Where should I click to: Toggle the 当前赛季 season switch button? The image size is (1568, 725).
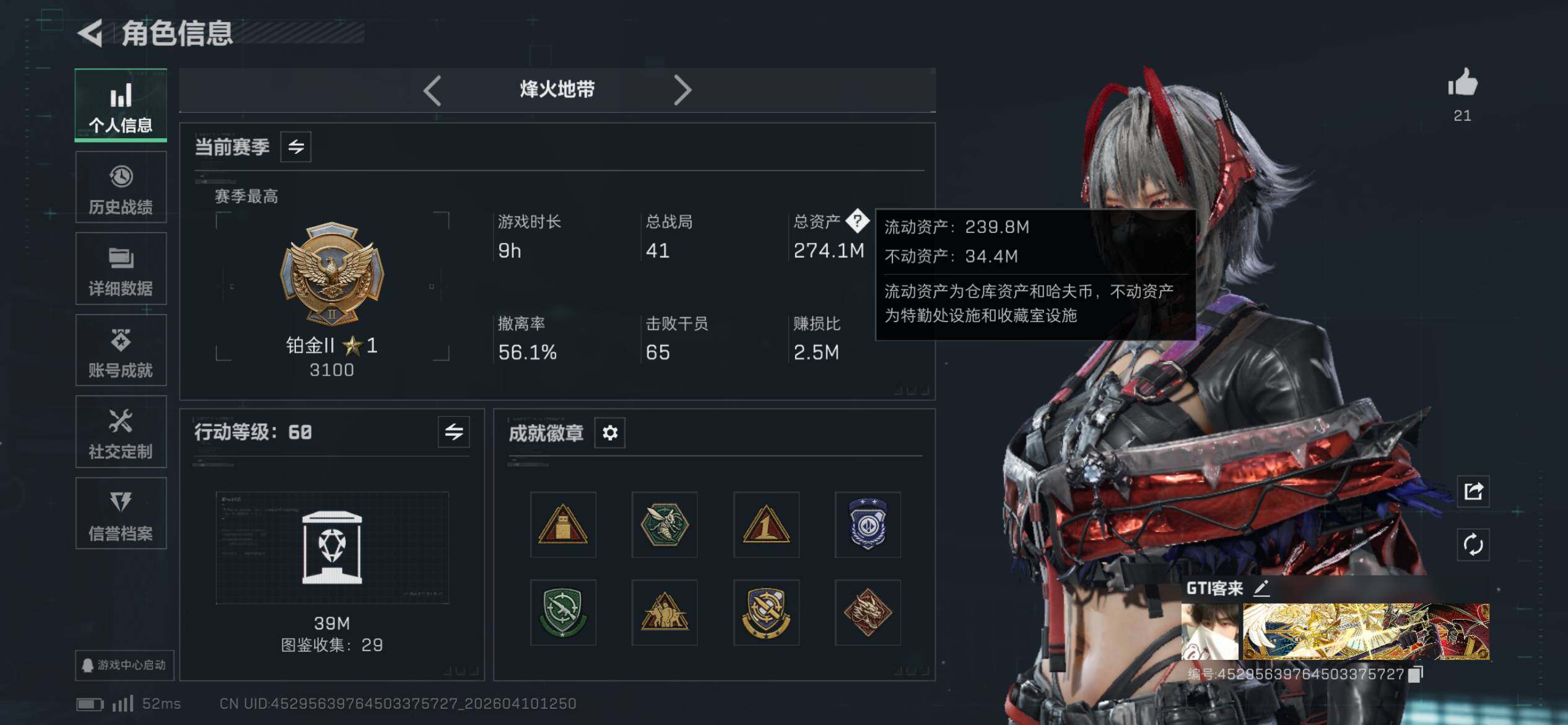coord(296,147)
